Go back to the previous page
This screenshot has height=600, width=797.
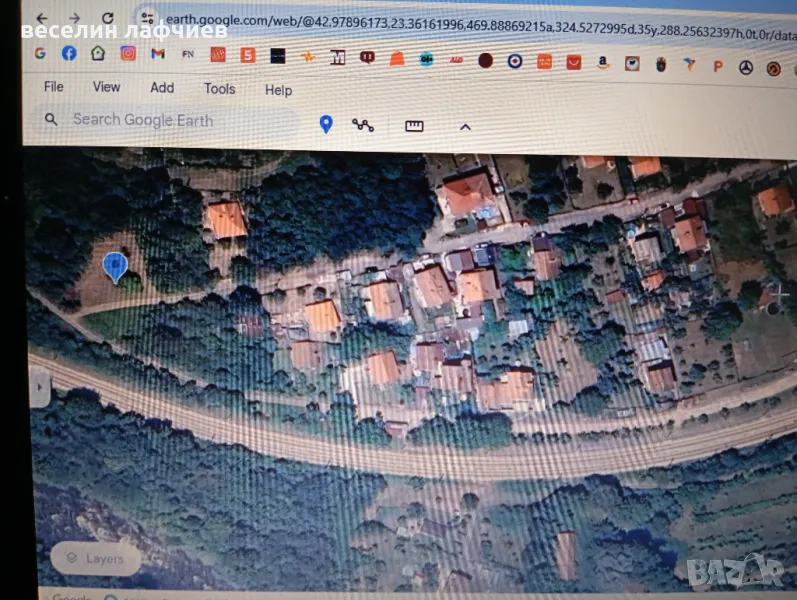(x=41, y=19)
